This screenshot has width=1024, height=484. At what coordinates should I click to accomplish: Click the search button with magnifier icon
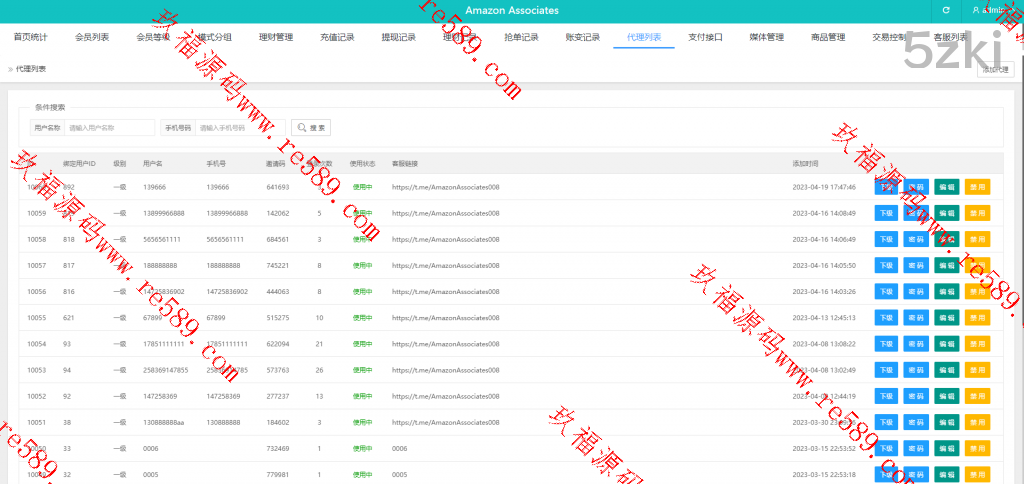point(310,128)
